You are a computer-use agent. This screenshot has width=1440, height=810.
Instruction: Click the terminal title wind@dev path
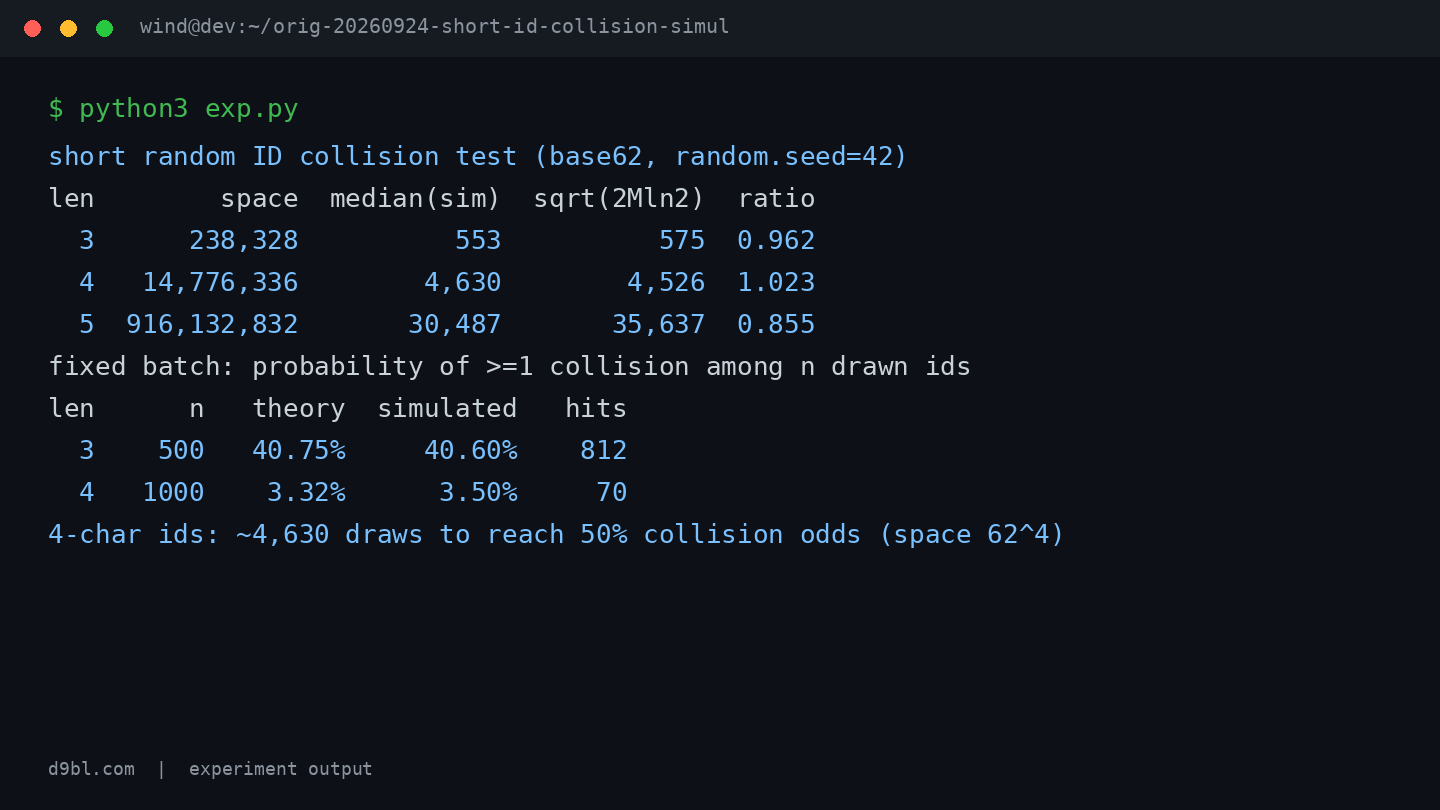coord(435,27)
